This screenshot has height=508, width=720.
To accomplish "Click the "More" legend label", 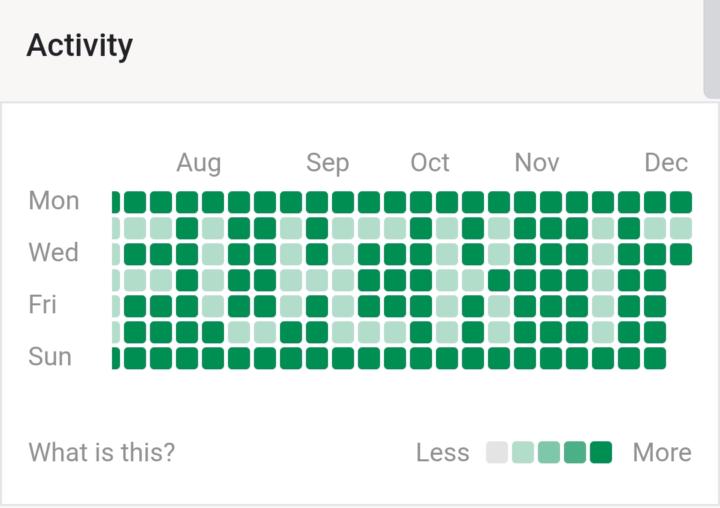I will pyautogui.click(x=662, y=453).
